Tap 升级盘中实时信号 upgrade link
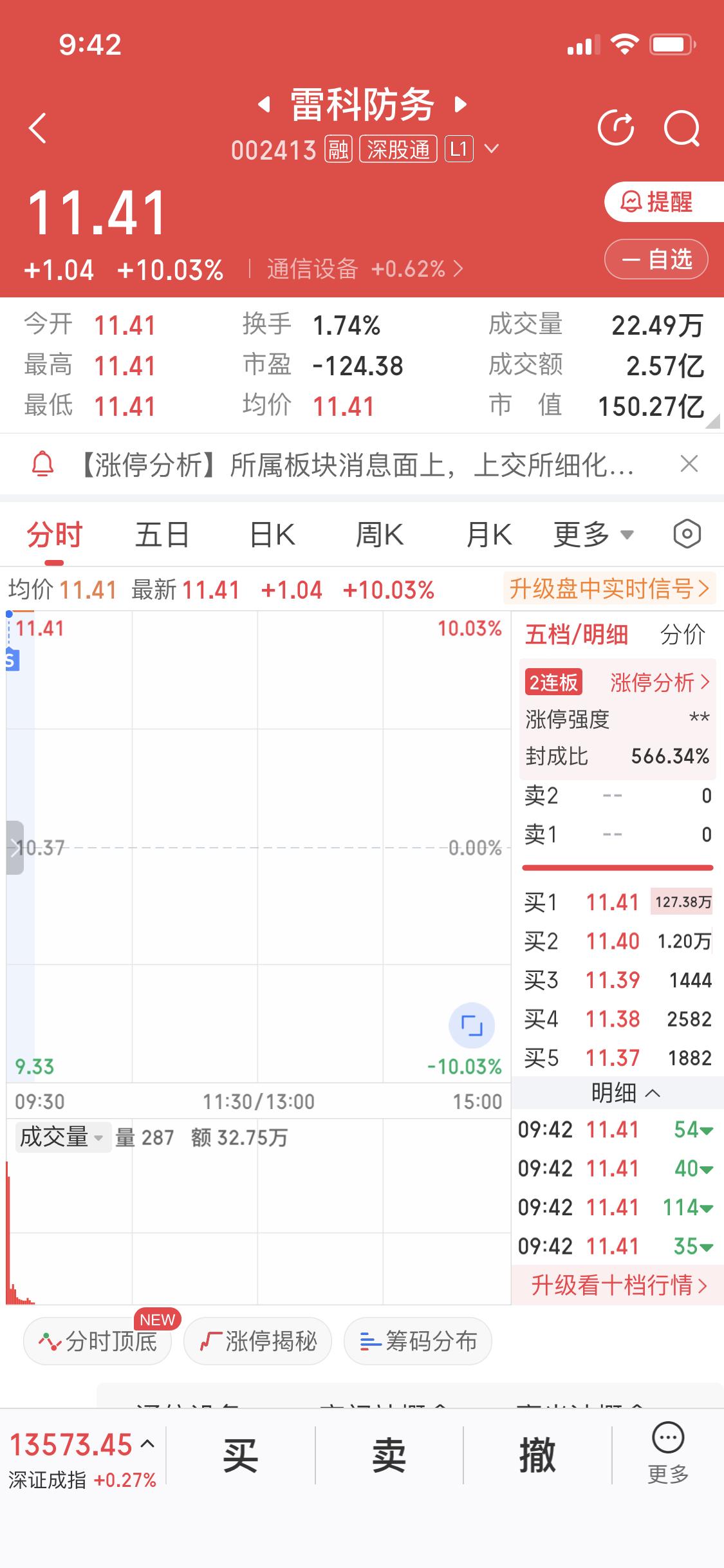724x1568 pixels. [x=609, y=588]
